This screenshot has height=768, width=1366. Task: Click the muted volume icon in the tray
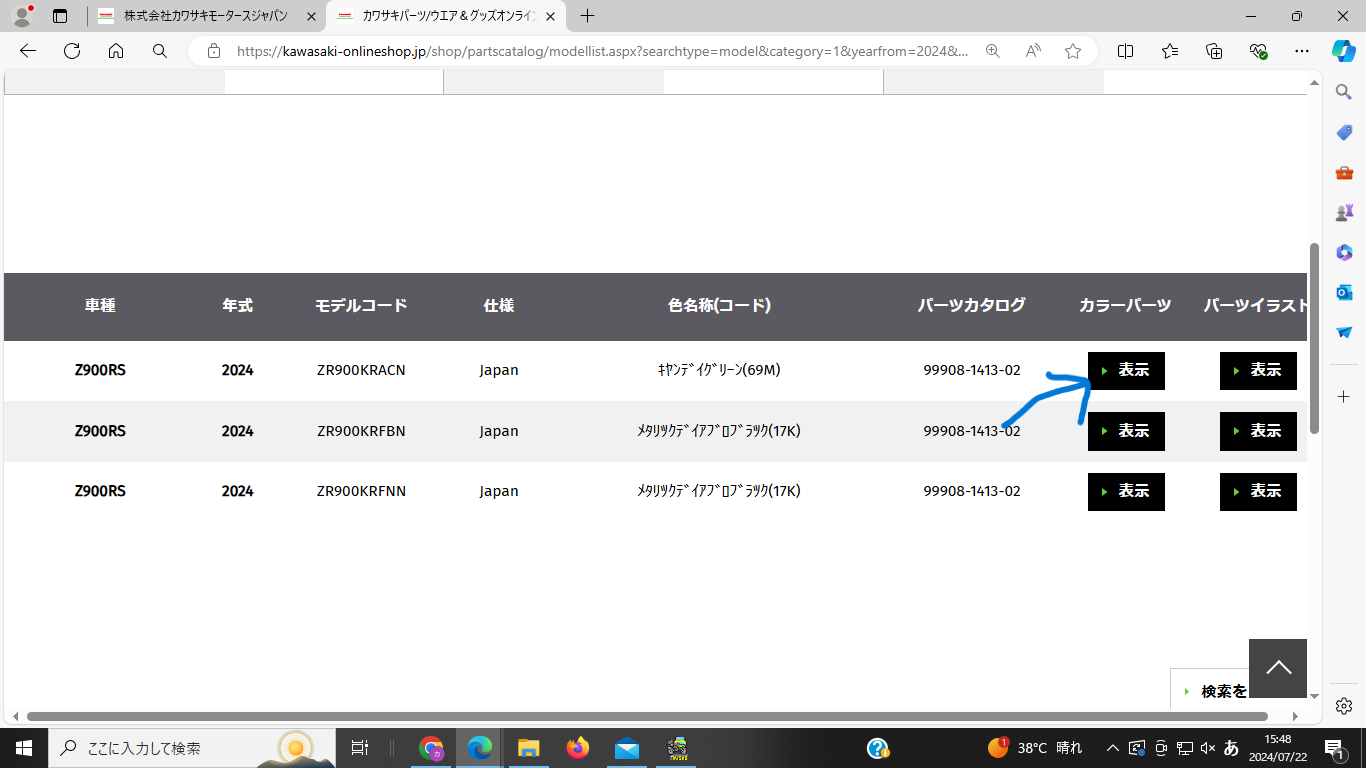[1207, 747]
